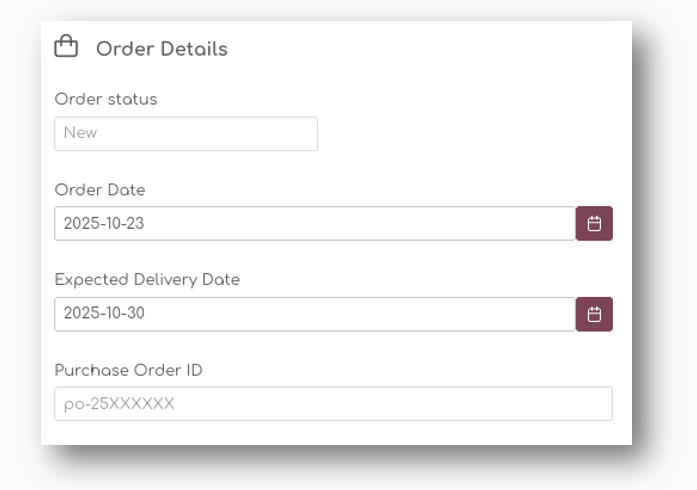This screenshot has height=490, width=697.
Task: Open the Expected Delivery Date calendar picker
Action: pos(594,314)
